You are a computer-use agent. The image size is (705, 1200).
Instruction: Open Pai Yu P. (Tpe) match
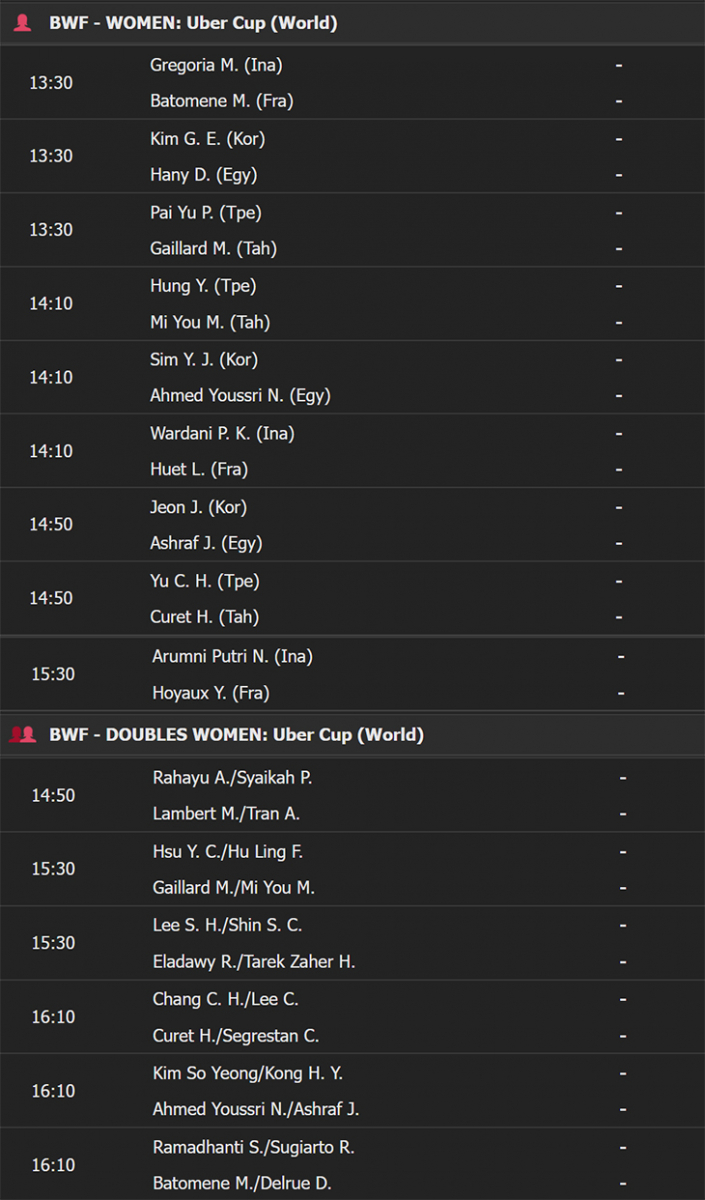point(352,230)
